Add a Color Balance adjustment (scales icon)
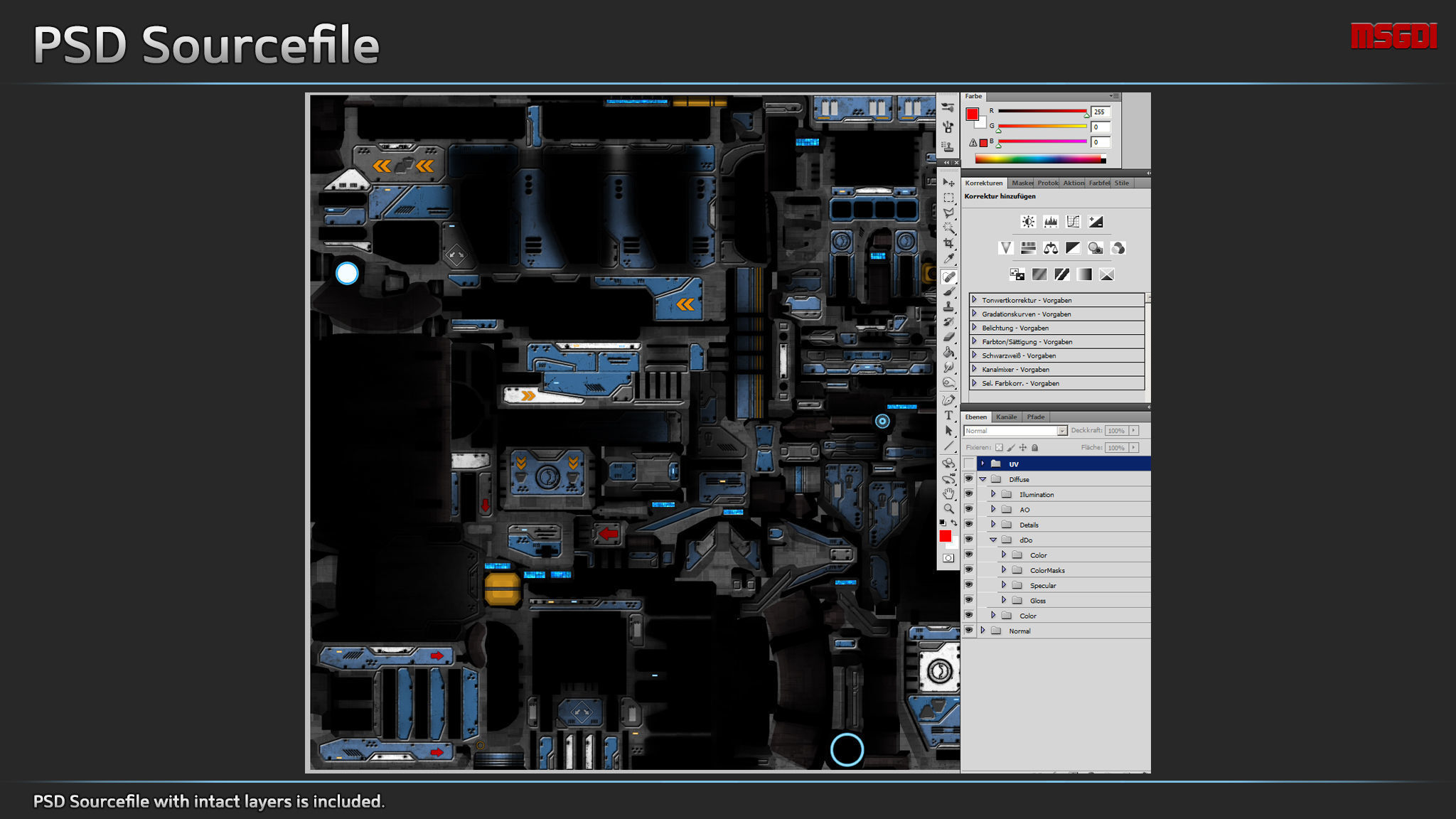 tap(1050, 248)
